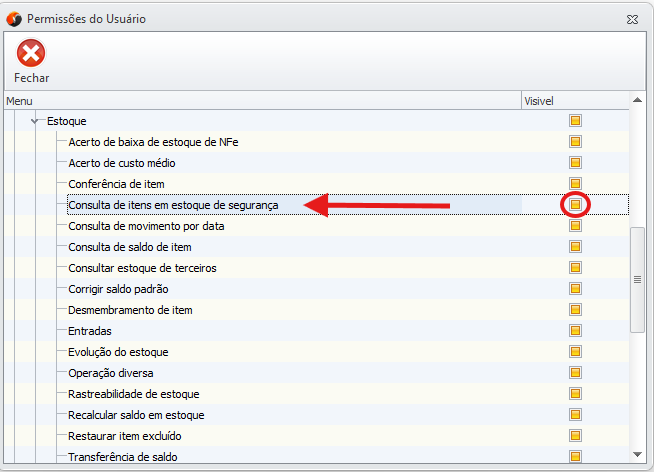Click the app icon in title bar
Image resolution: width=654 pixels, height=472 pixels.
(13, 18)
